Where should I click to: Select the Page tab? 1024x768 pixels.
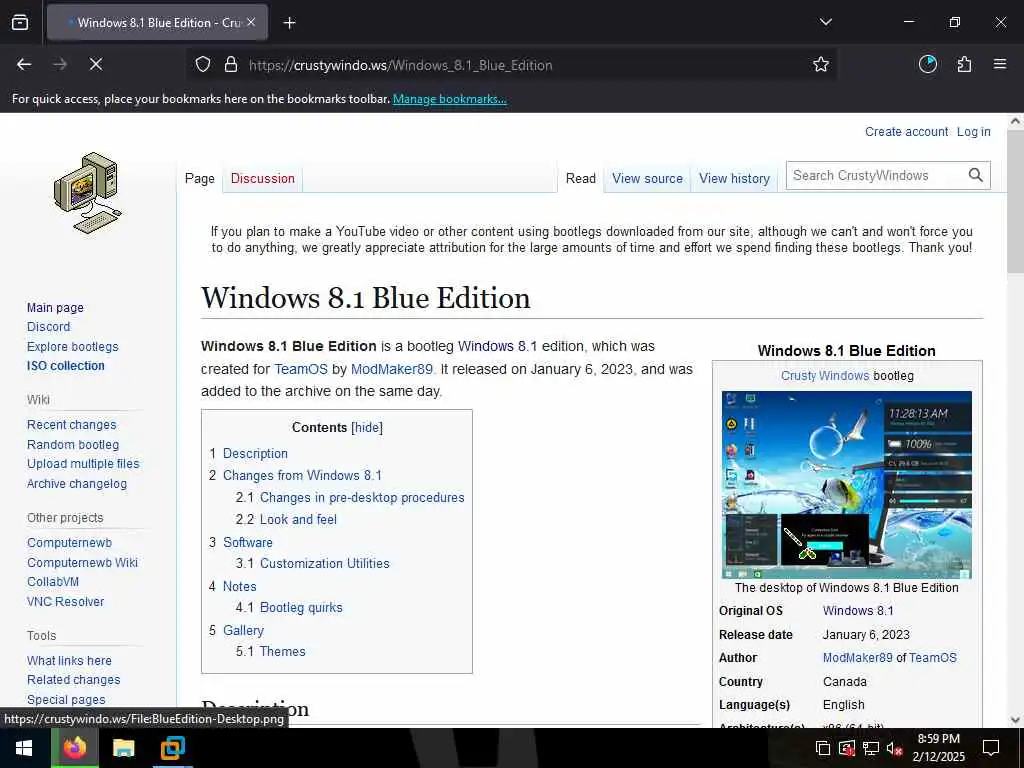pos(200,178)
